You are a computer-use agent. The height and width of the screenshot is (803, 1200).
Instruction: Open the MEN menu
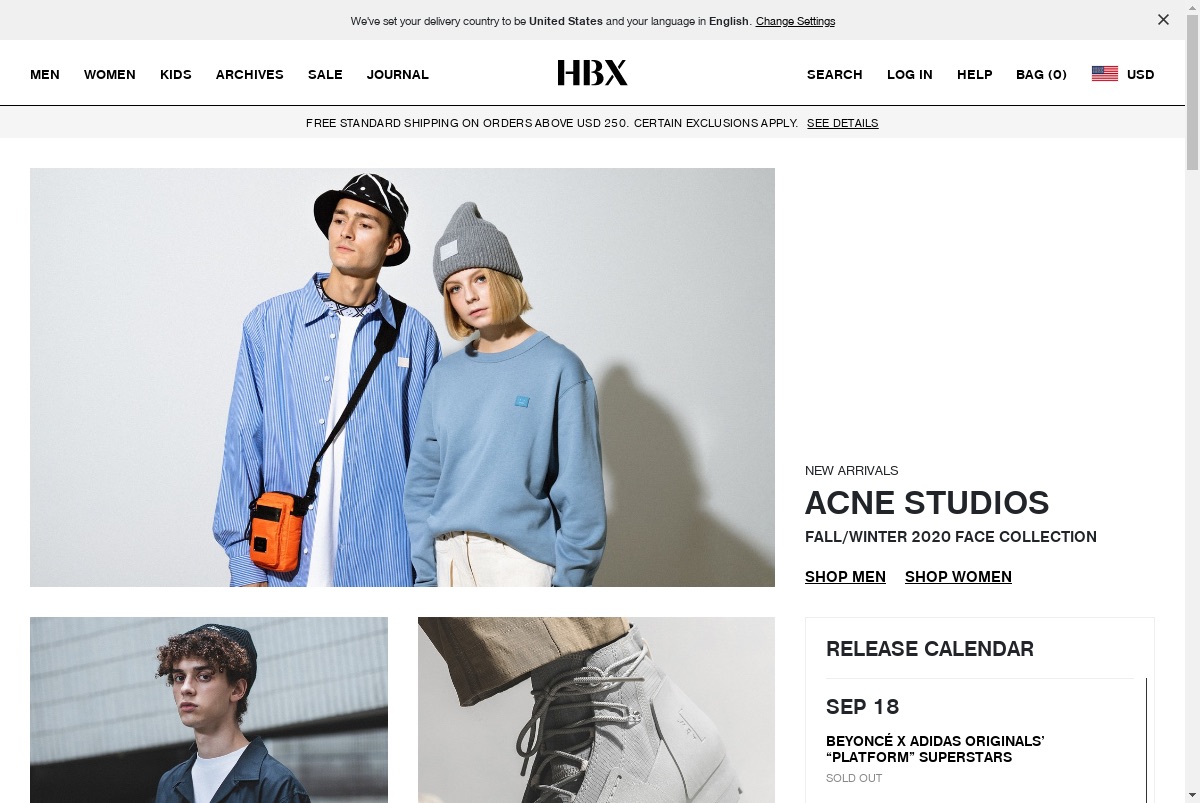[x=45, y=75]
